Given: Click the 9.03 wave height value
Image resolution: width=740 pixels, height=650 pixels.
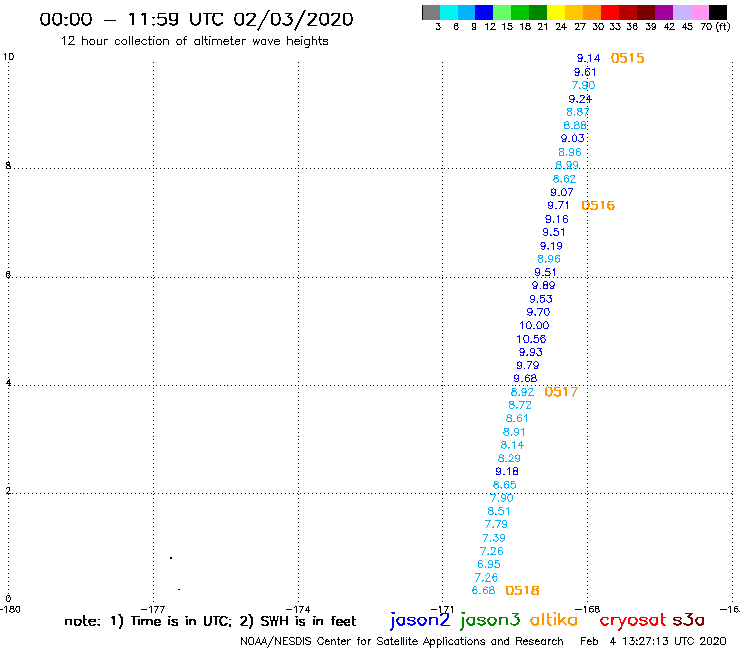Looking at the screenshot, I should [572, 139].
